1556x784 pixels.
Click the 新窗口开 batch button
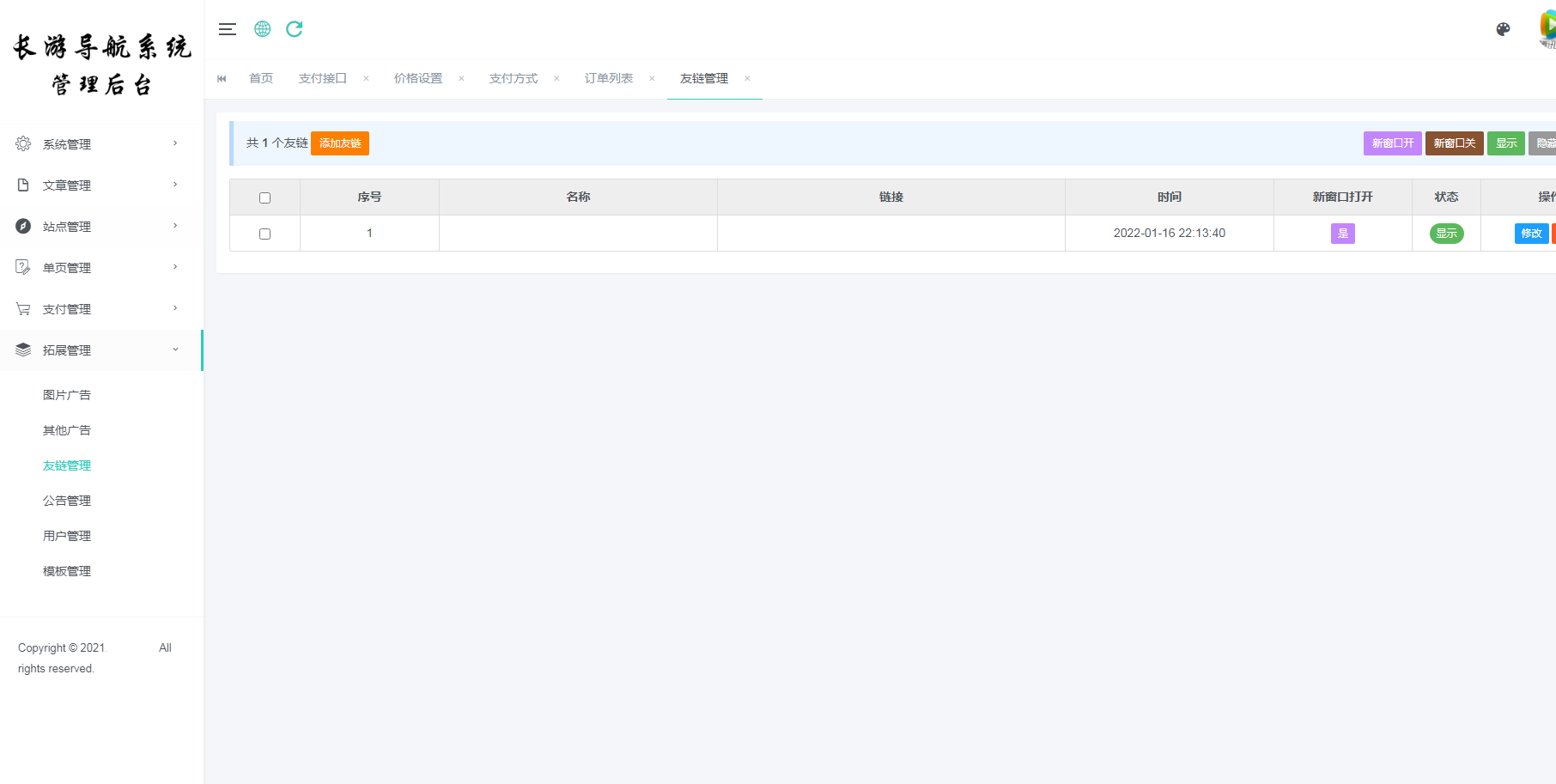pyautogui.click(x=1392, y=143)
